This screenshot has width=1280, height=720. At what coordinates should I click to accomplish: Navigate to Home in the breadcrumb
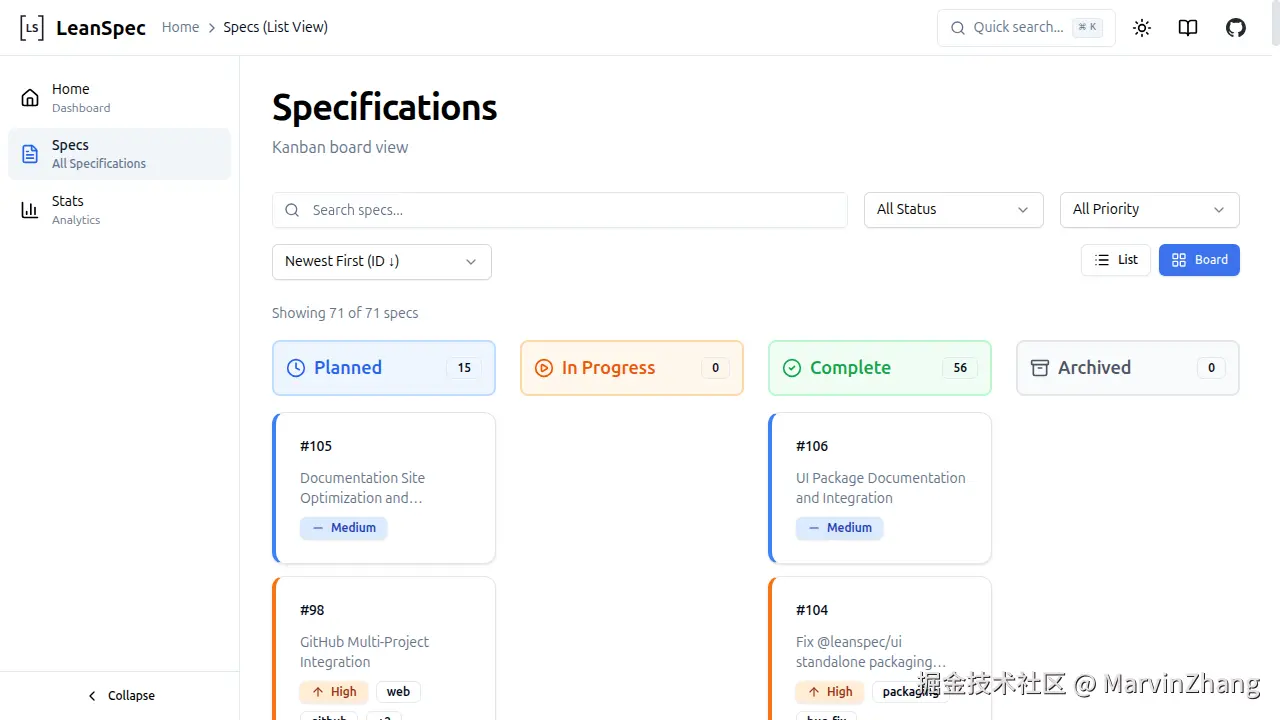pos(180,27)
